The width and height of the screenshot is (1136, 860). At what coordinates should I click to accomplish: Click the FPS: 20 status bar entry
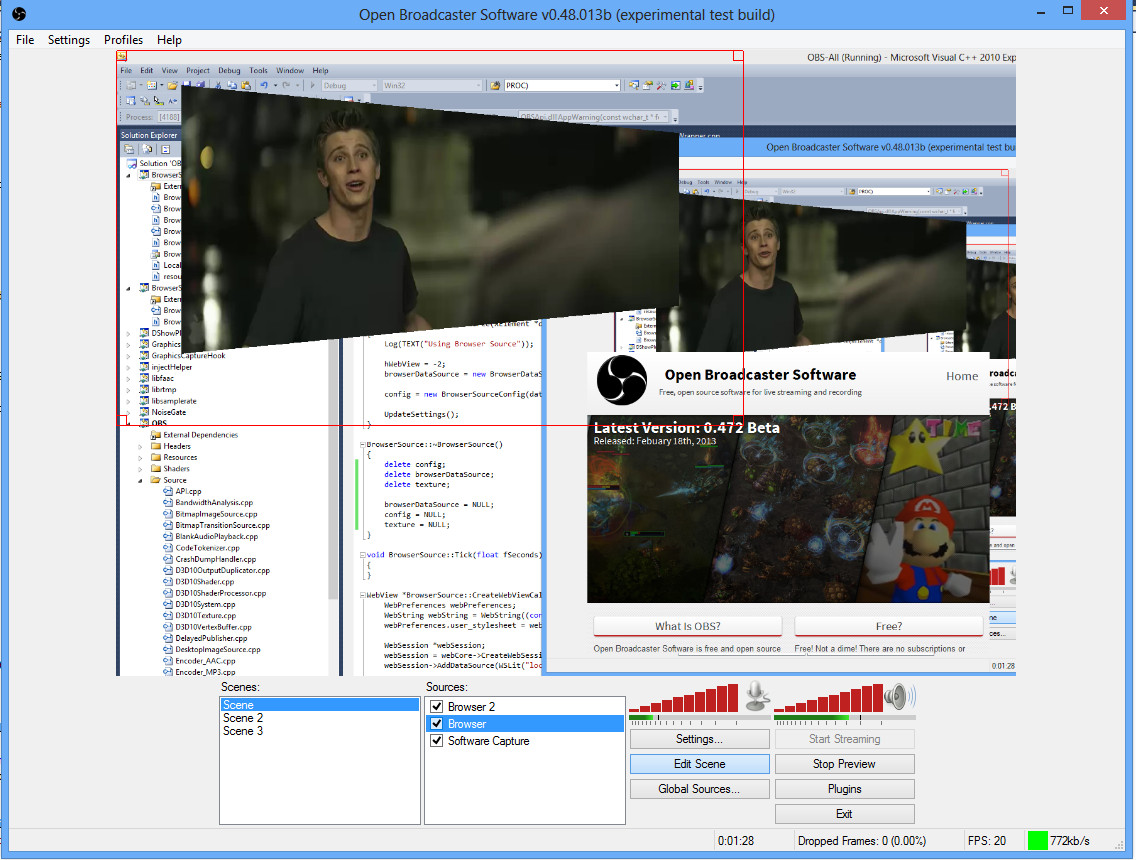pyautogui.click(x=987, y=840)
